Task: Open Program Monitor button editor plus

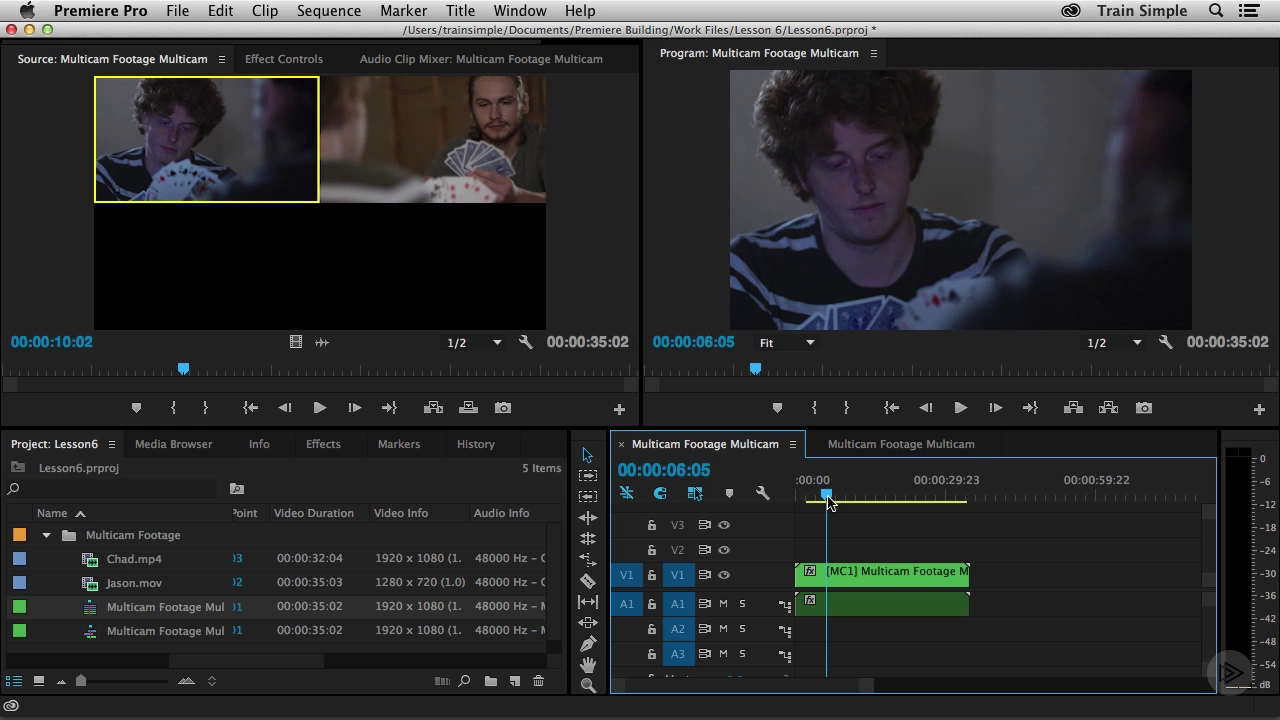Action: coord(1259,409)
